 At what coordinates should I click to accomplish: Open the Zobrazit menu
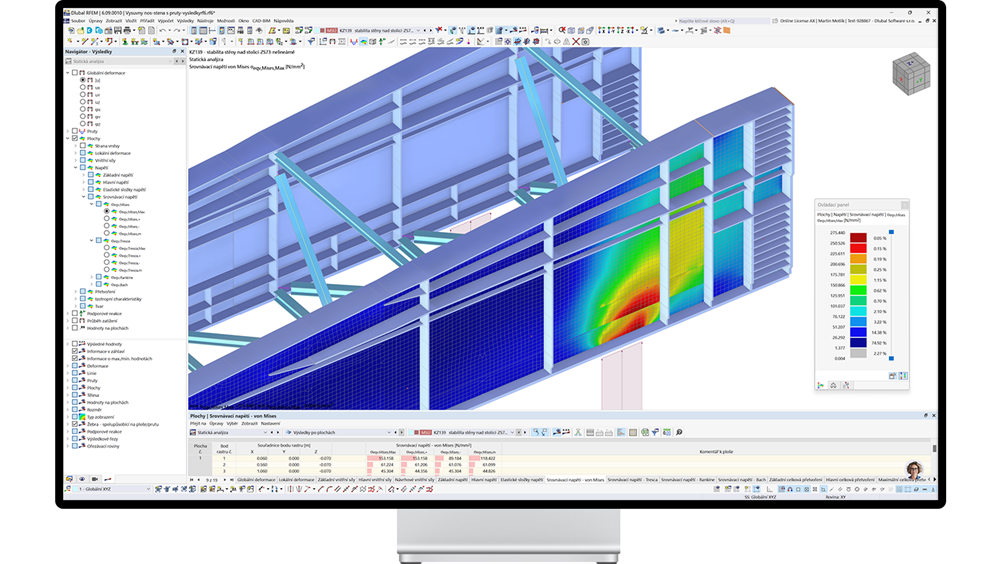[x=114, y=20]
